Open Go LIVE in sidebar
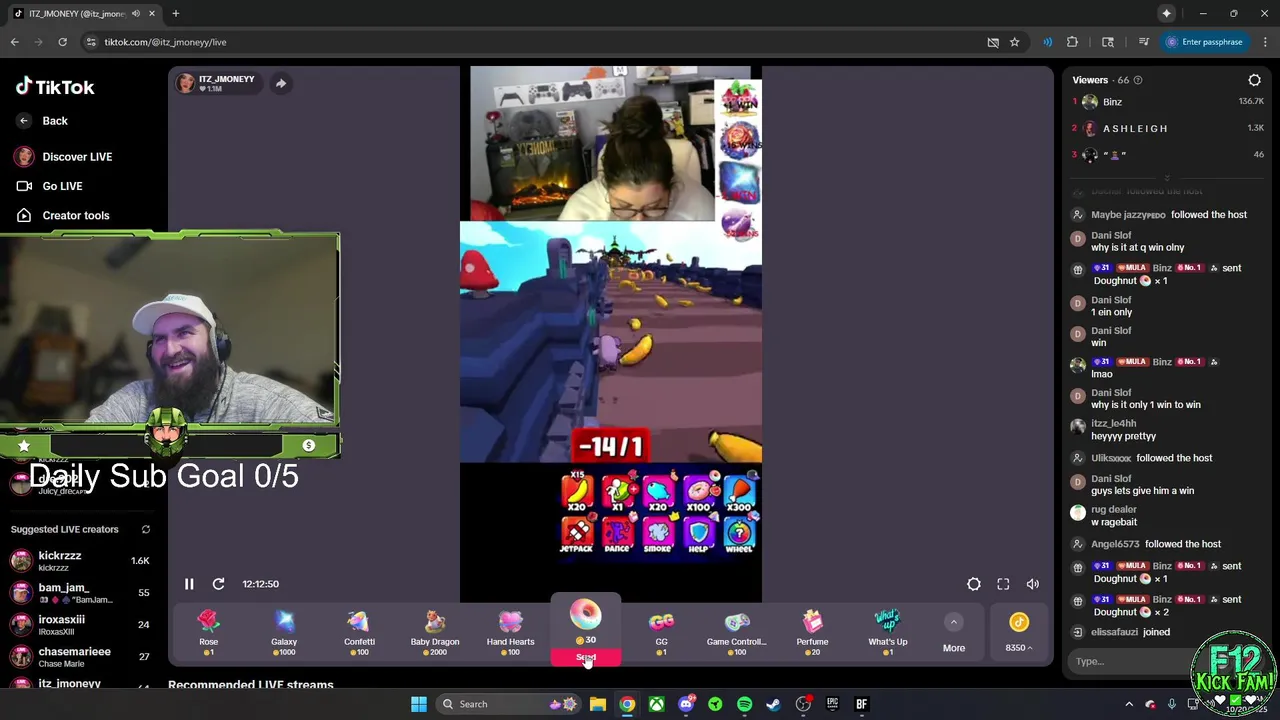The image size is (1280, 720). click(x=50, y=186)
